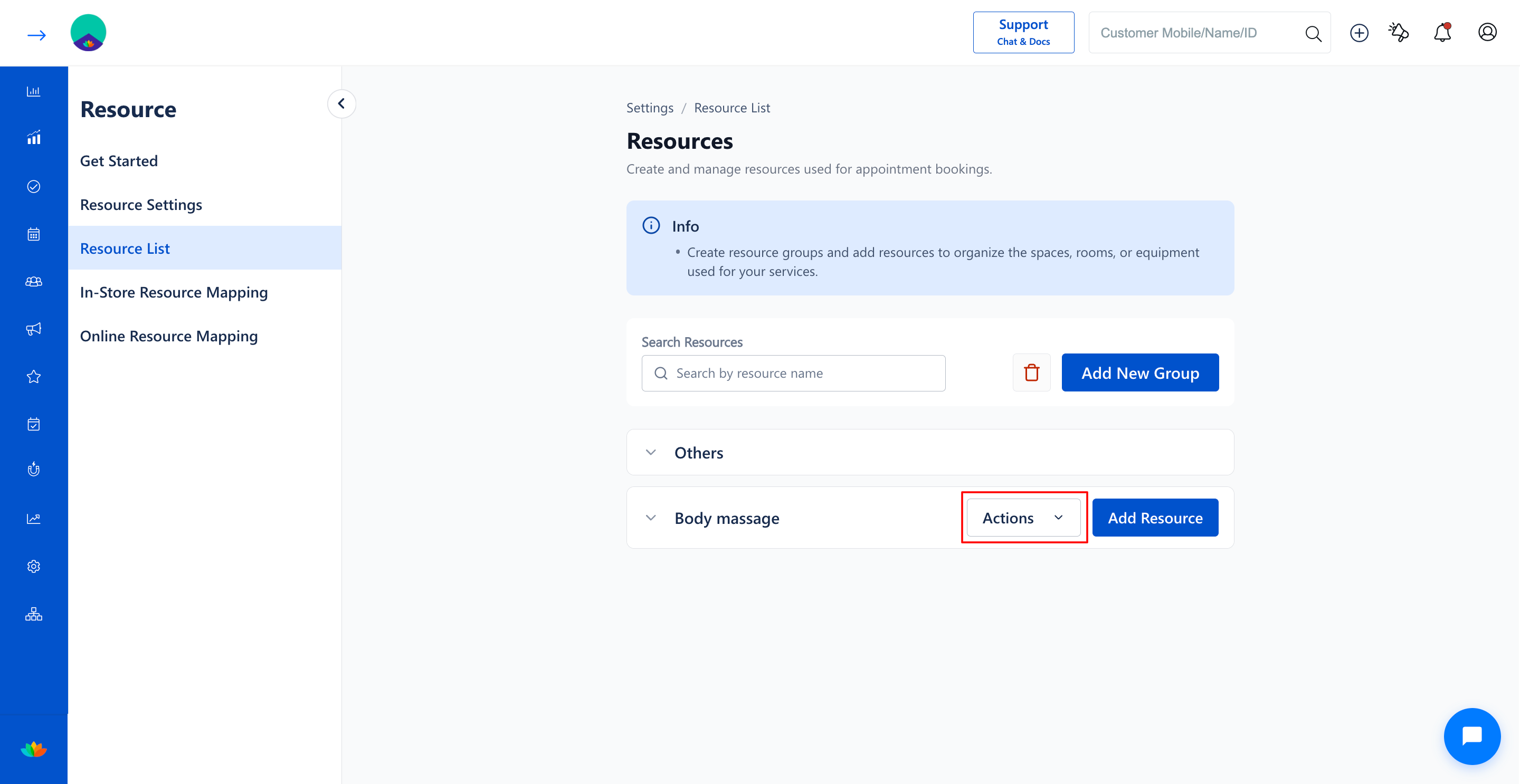Screen dimensions: 1520x784
Task: Click the plus circle quick-add icon
Action: 1359,32
